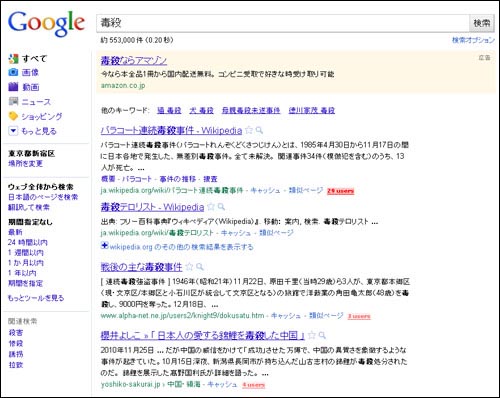500x398 pixels.
Task: Open the ショッピング tag icon filter
Action: point(13,116)
